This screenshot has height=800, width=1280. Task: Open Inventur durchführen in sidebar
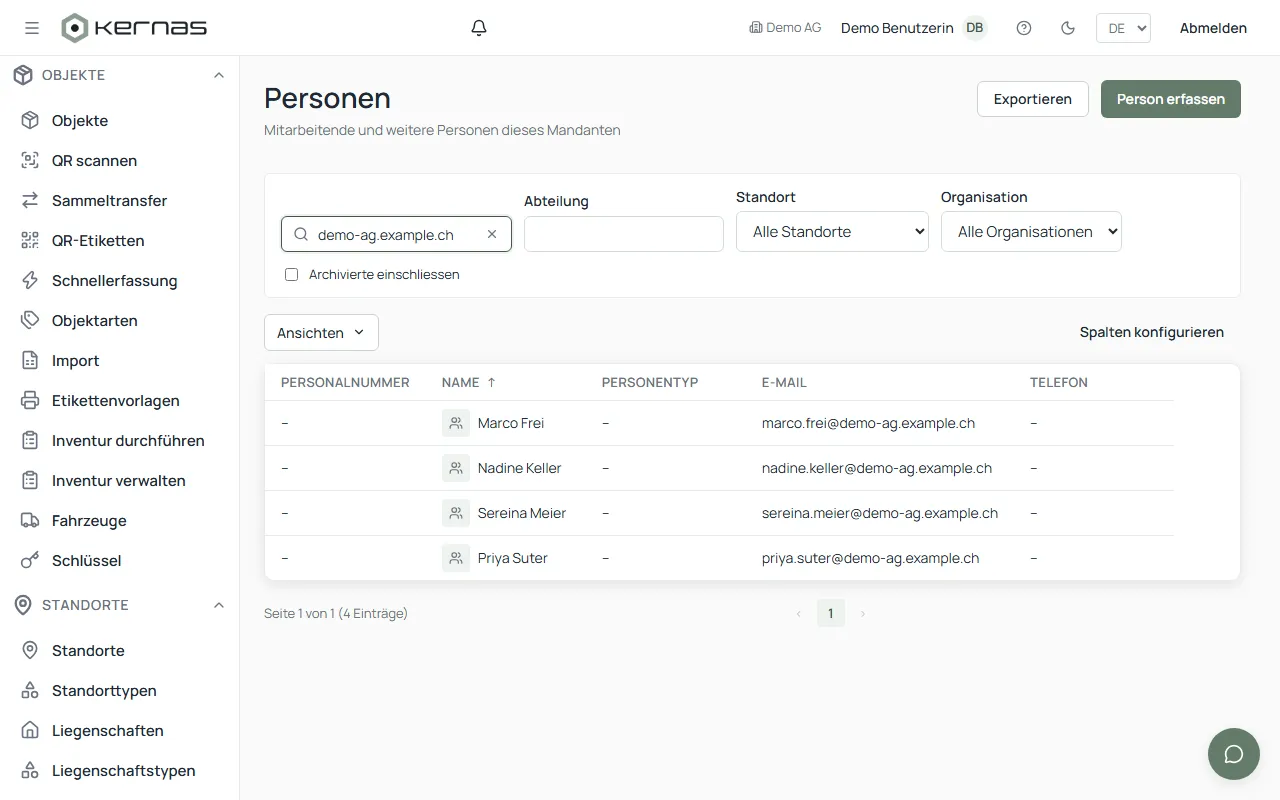128,440
